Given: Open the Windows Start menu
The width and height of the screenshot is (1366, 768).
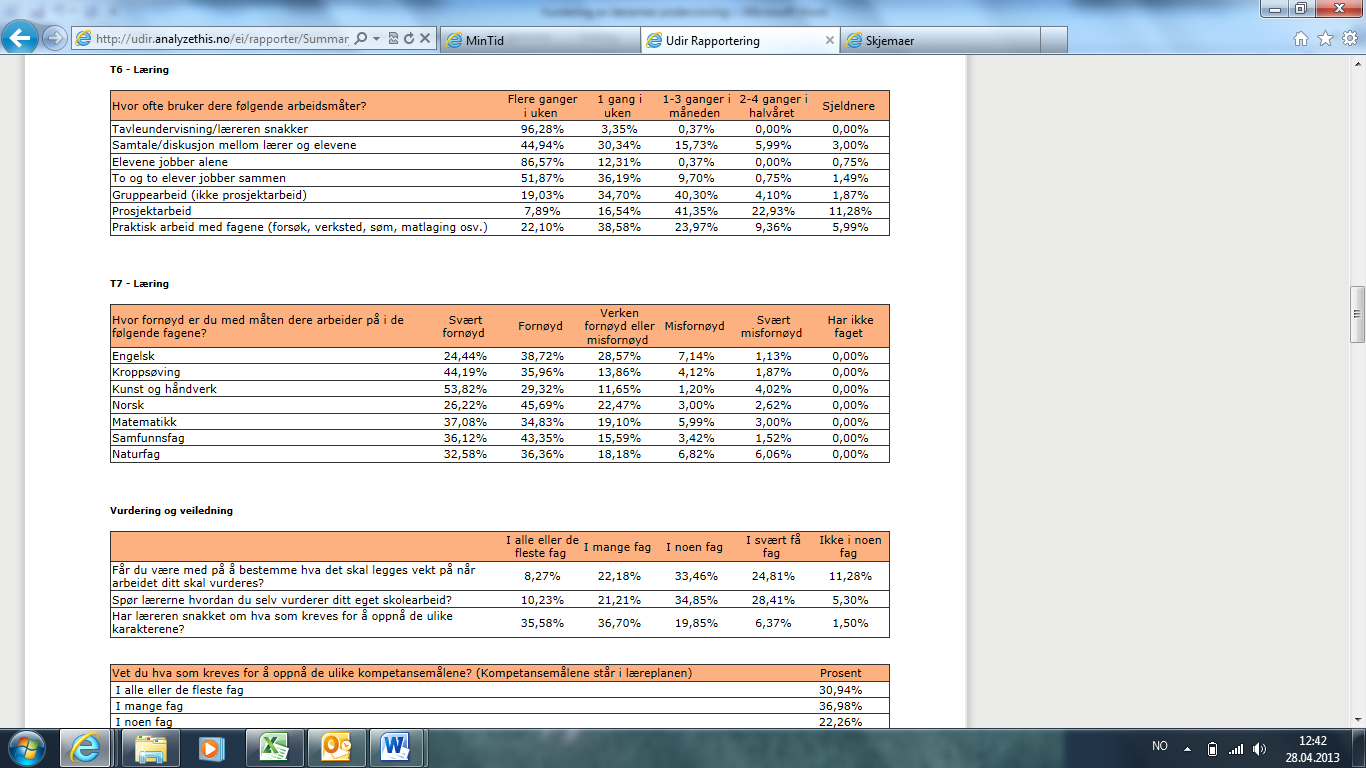Looking at the screenshot, I should (26, 747).
